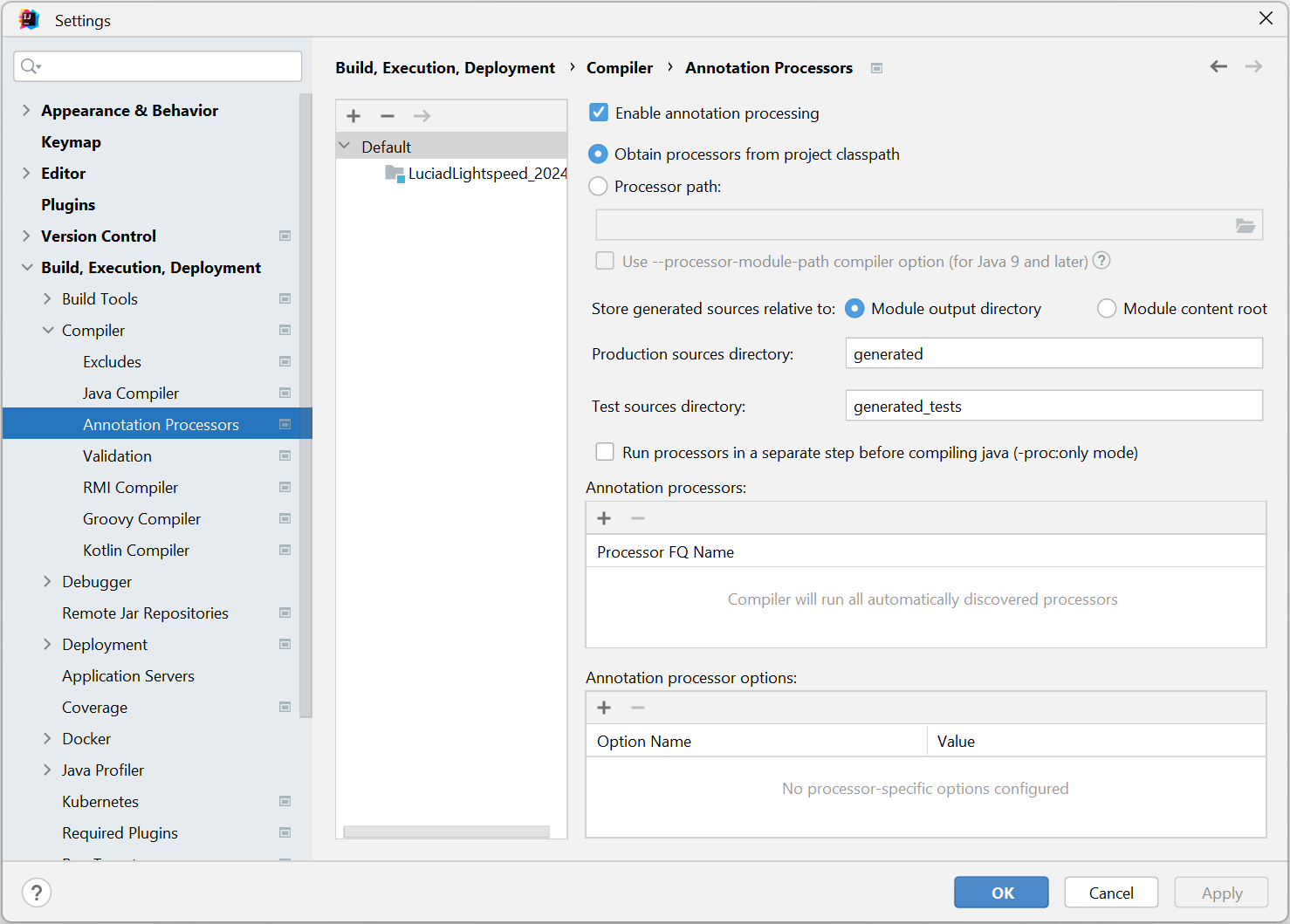Click project icon next to Build Tools
This screenshot has height=924, width=1290.
pyautogui.click(x=285, y=298)
